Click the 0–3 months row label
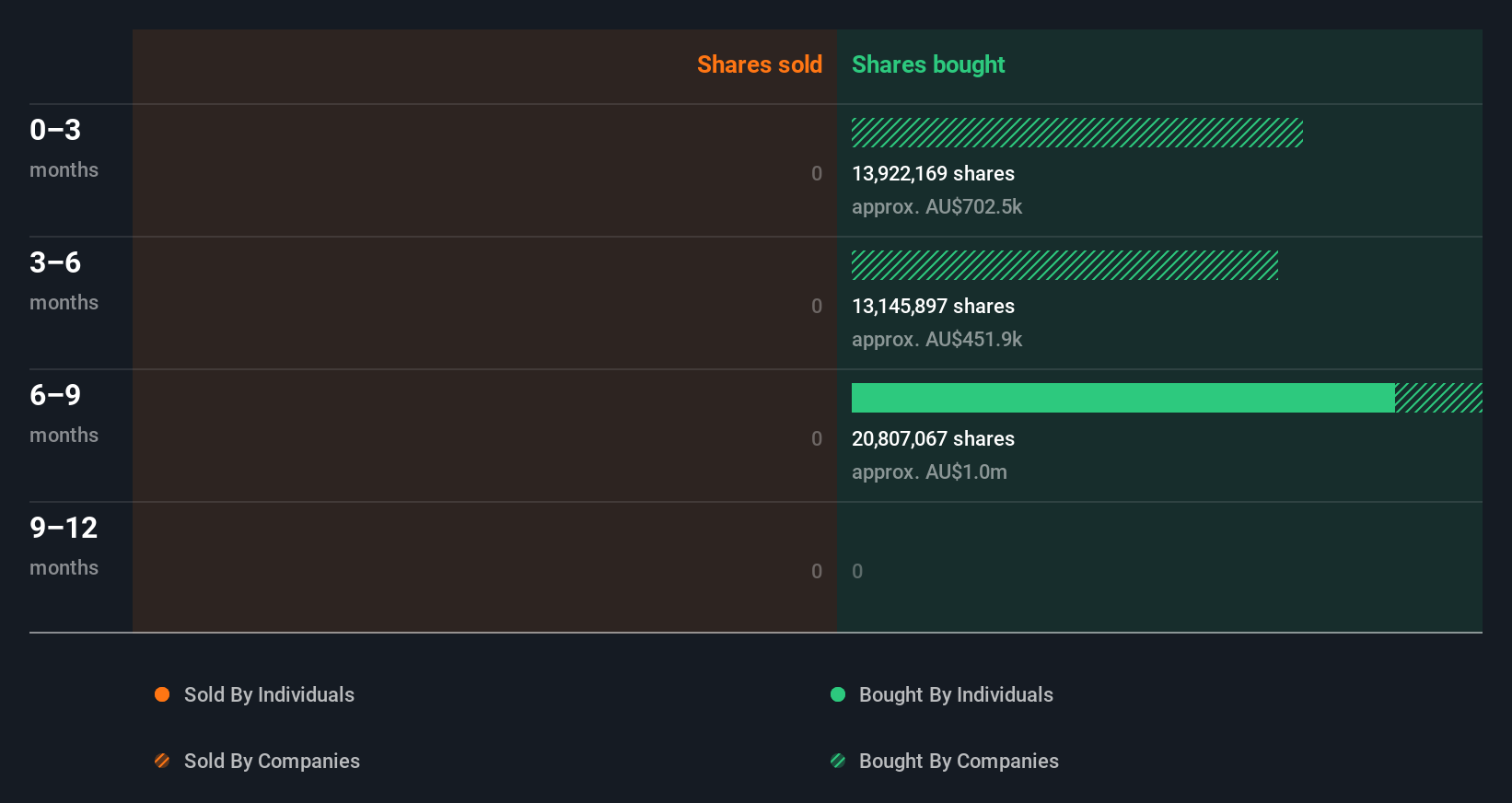 pos(64,147)
